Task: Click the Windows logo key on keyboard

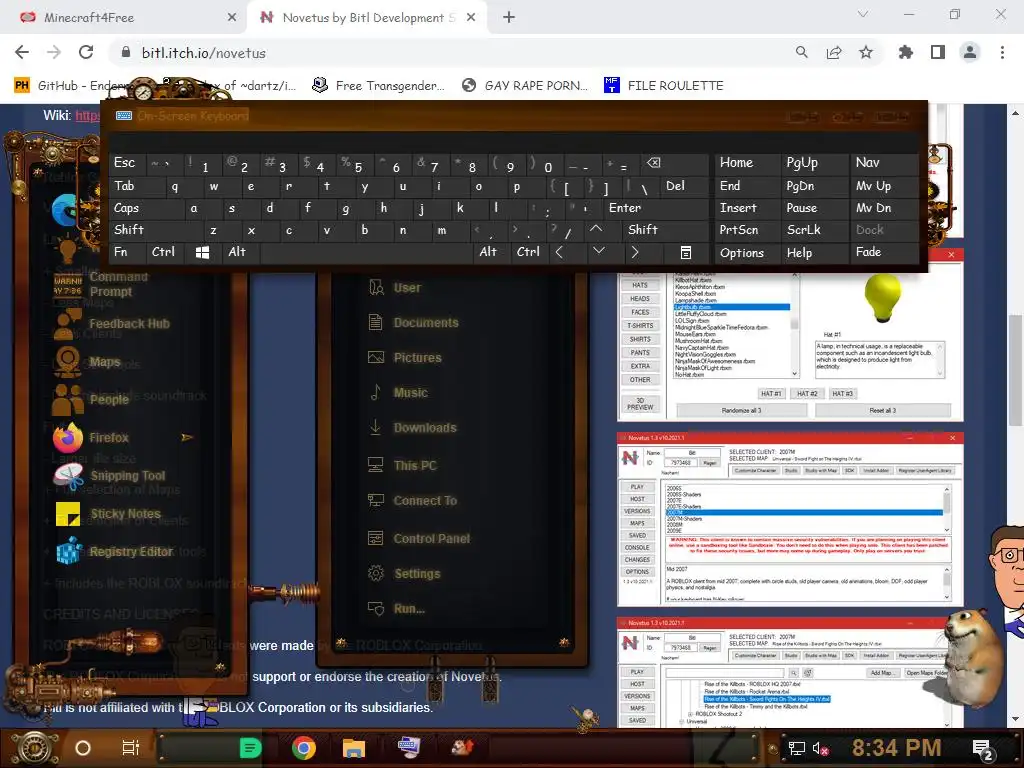Action: (x=202, y=252)
